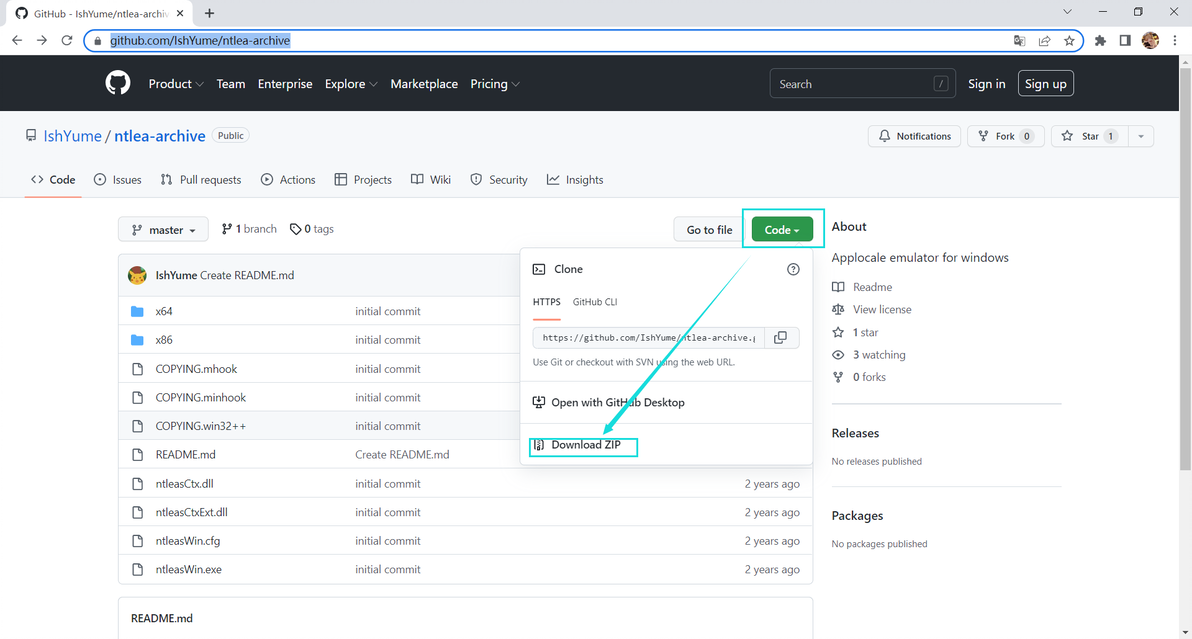Open the Issues tab
The width and height of the screenshot is (1192, 639).
118,180
